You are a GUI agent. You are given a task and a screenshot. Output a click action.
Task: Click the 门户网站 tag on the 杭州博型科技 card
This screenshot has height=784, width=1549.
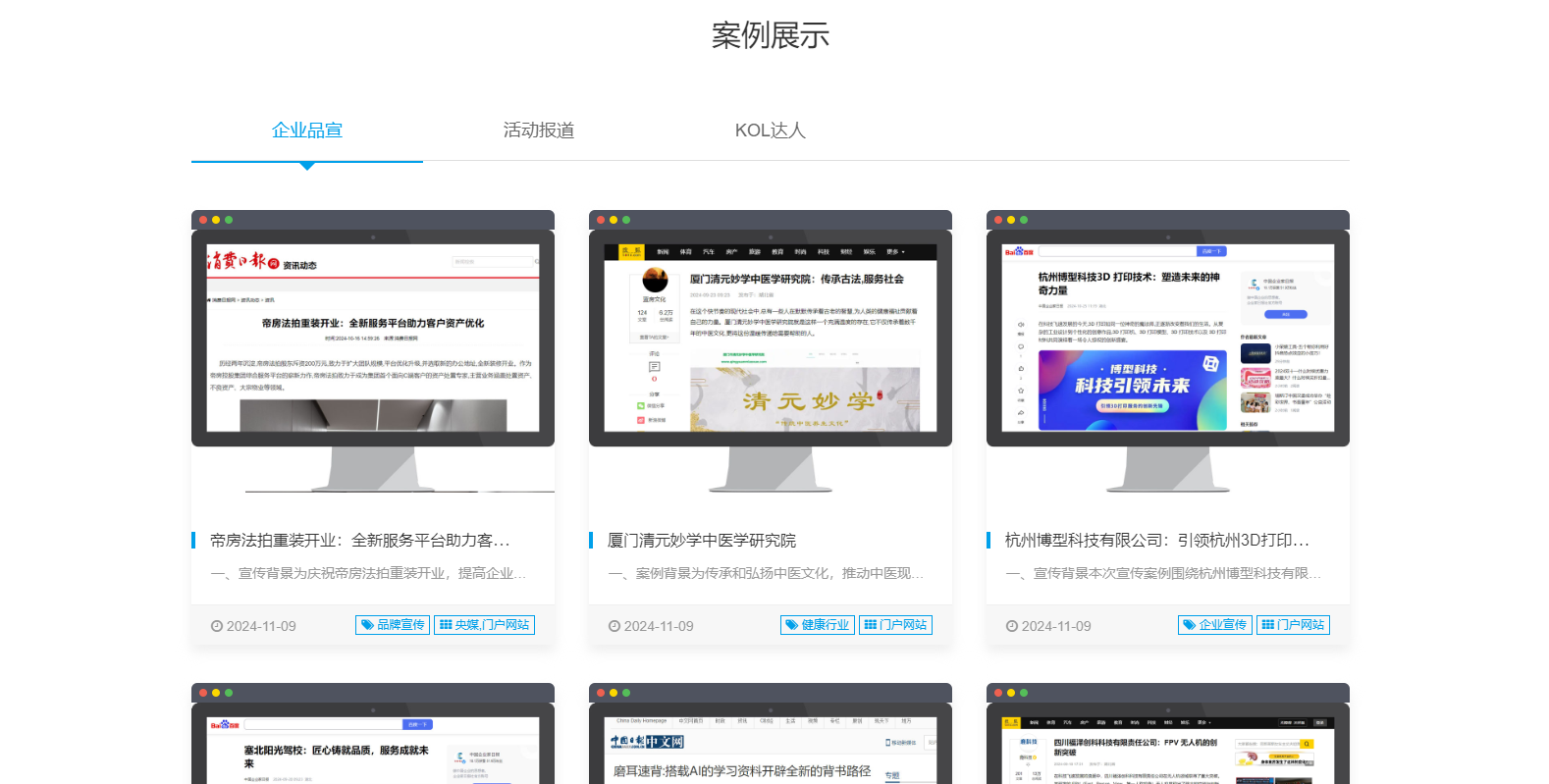tap(1293, 625)
